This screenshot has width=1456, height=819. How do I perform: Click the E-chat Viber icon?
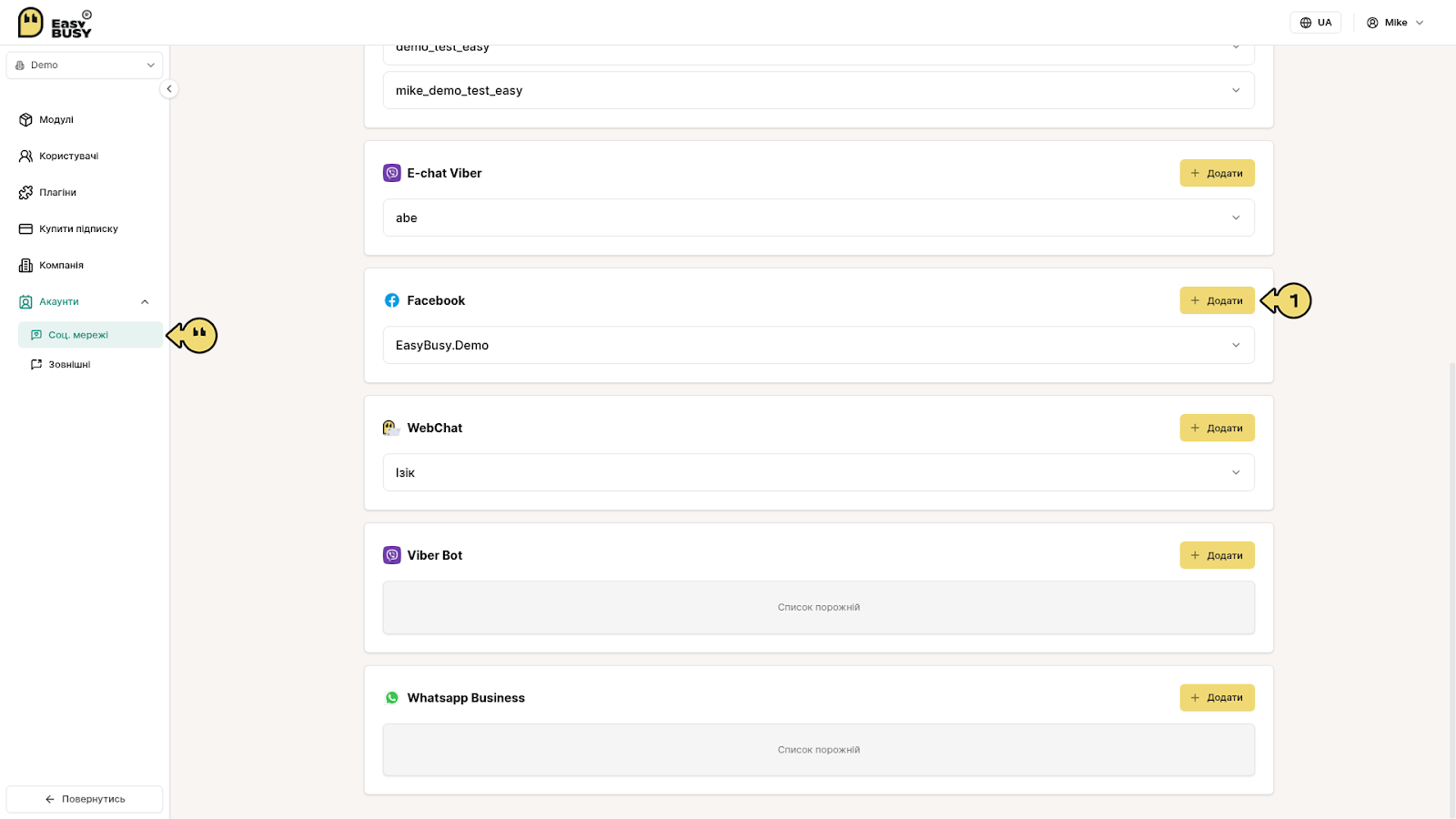coord(392,173)
